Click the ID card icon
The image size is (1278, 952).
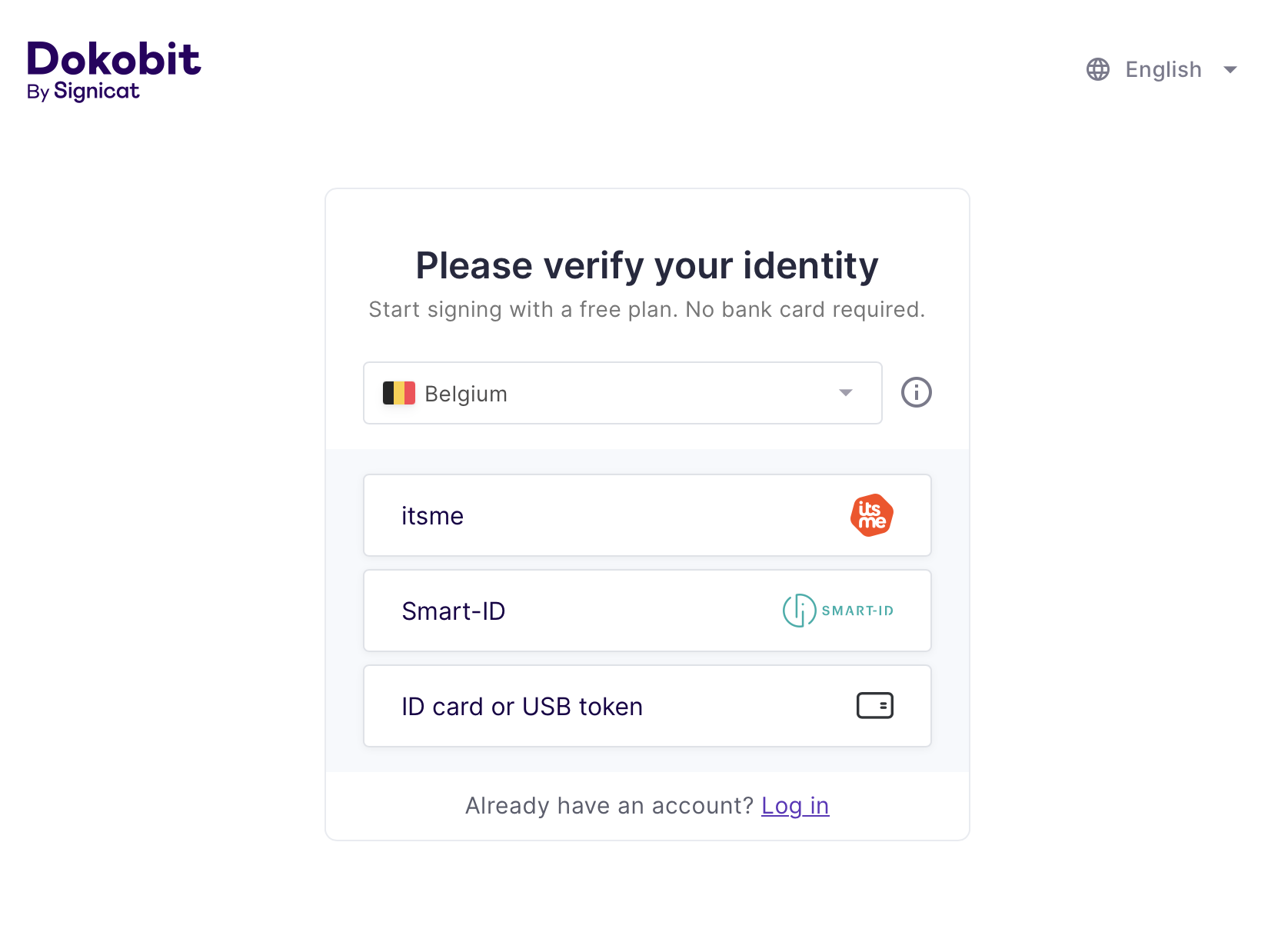coord(875,705)
